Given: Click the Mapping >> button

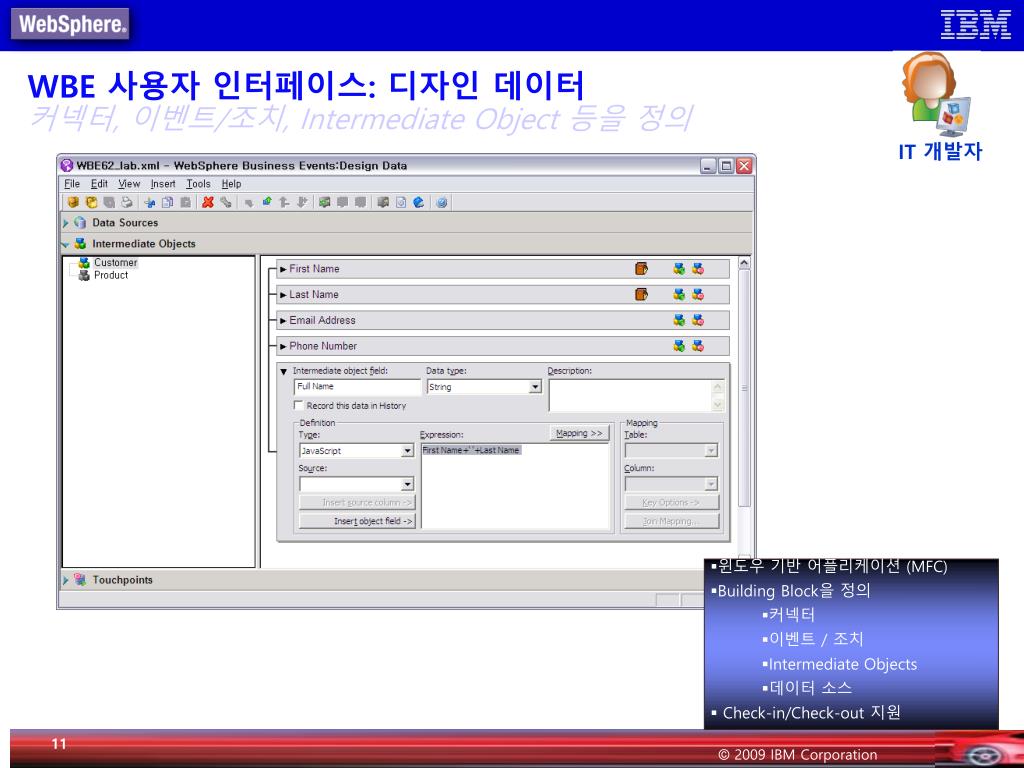Looking at the screenshot, I should [x=579, y=433].
